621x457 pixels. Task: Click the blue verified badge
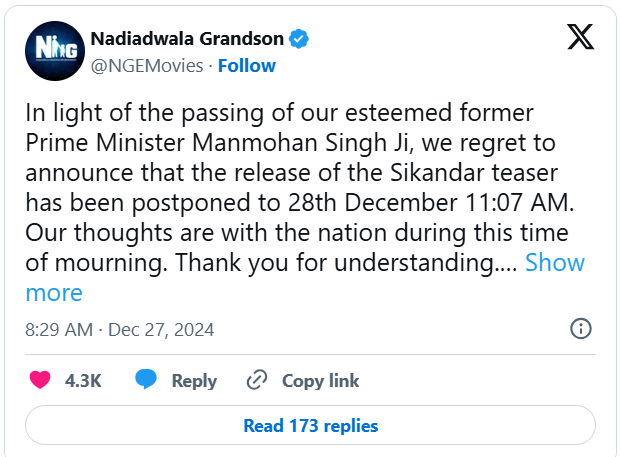pos(299,39)
